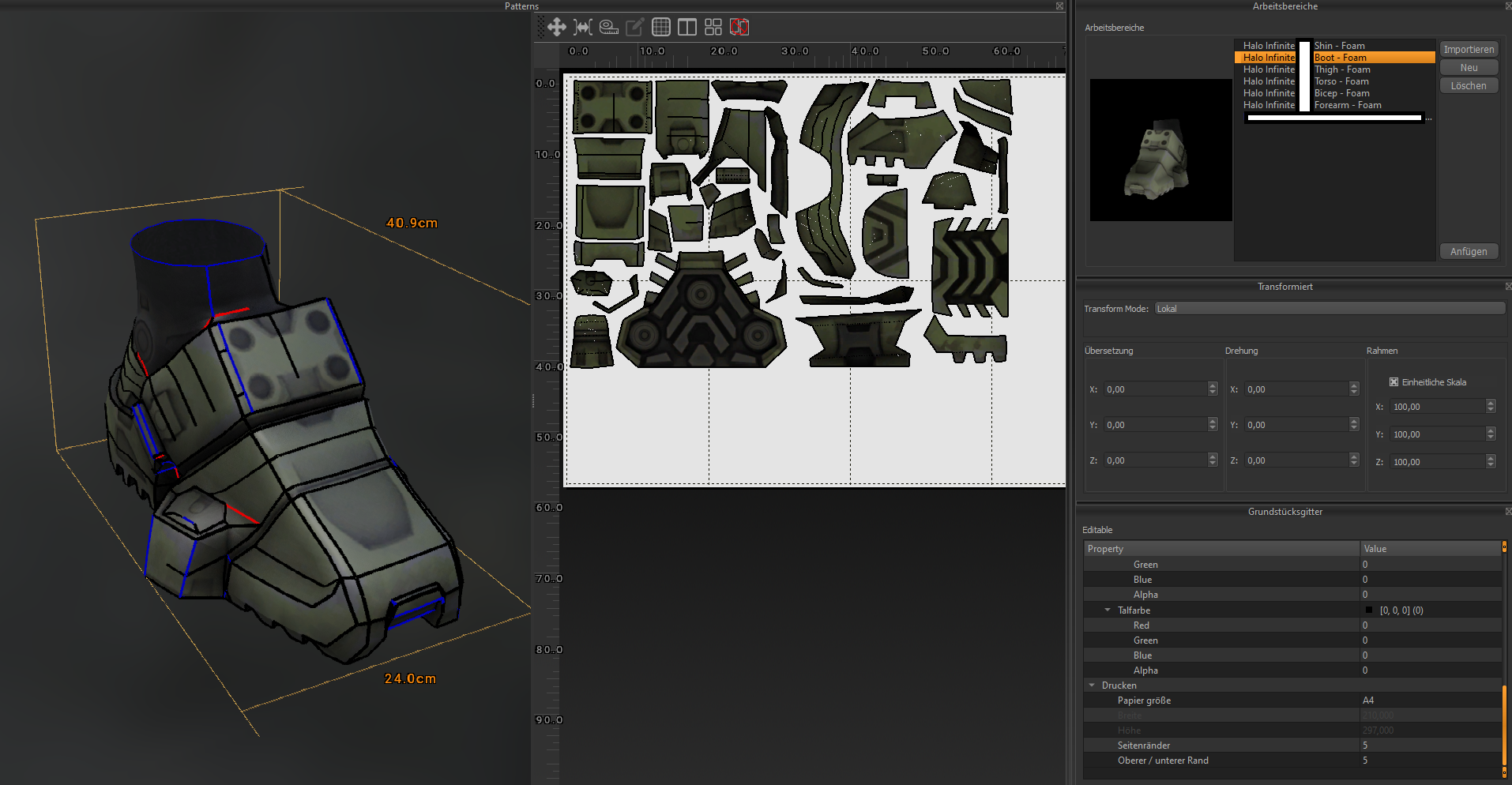
Task: Select the Forearm - Foam workspace row
Action: click(x=1335, y=105)
